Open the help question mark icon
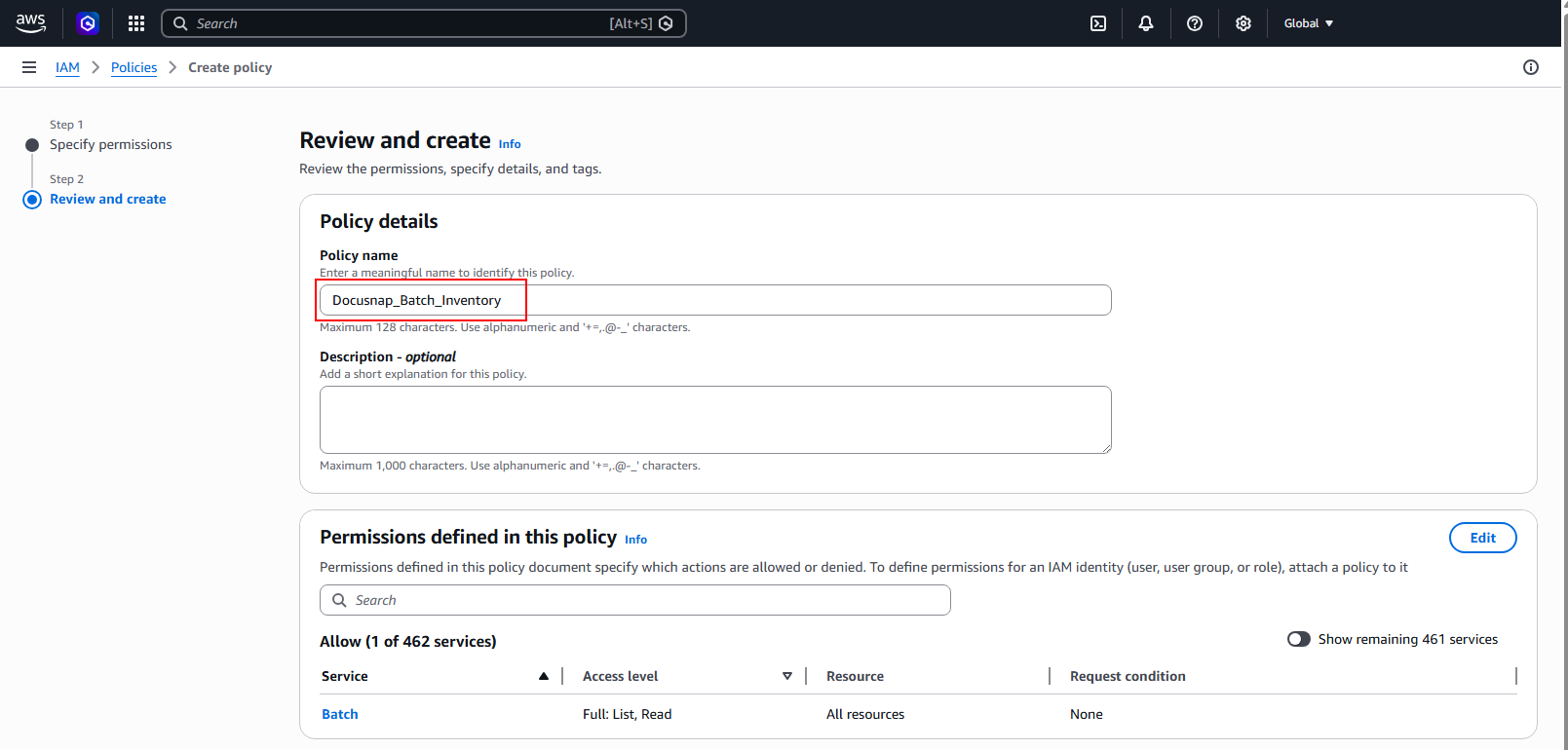 click(1195, 23)
